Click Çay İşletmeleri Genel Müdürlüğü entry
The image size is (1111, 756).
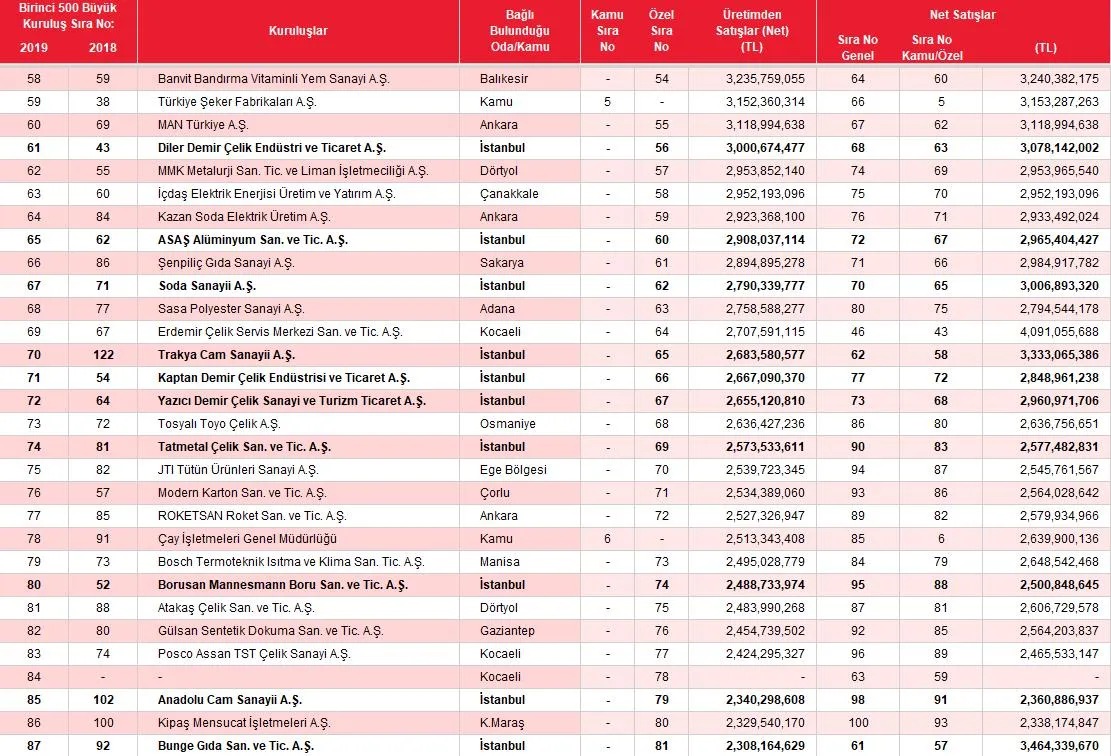coord(247,538)
